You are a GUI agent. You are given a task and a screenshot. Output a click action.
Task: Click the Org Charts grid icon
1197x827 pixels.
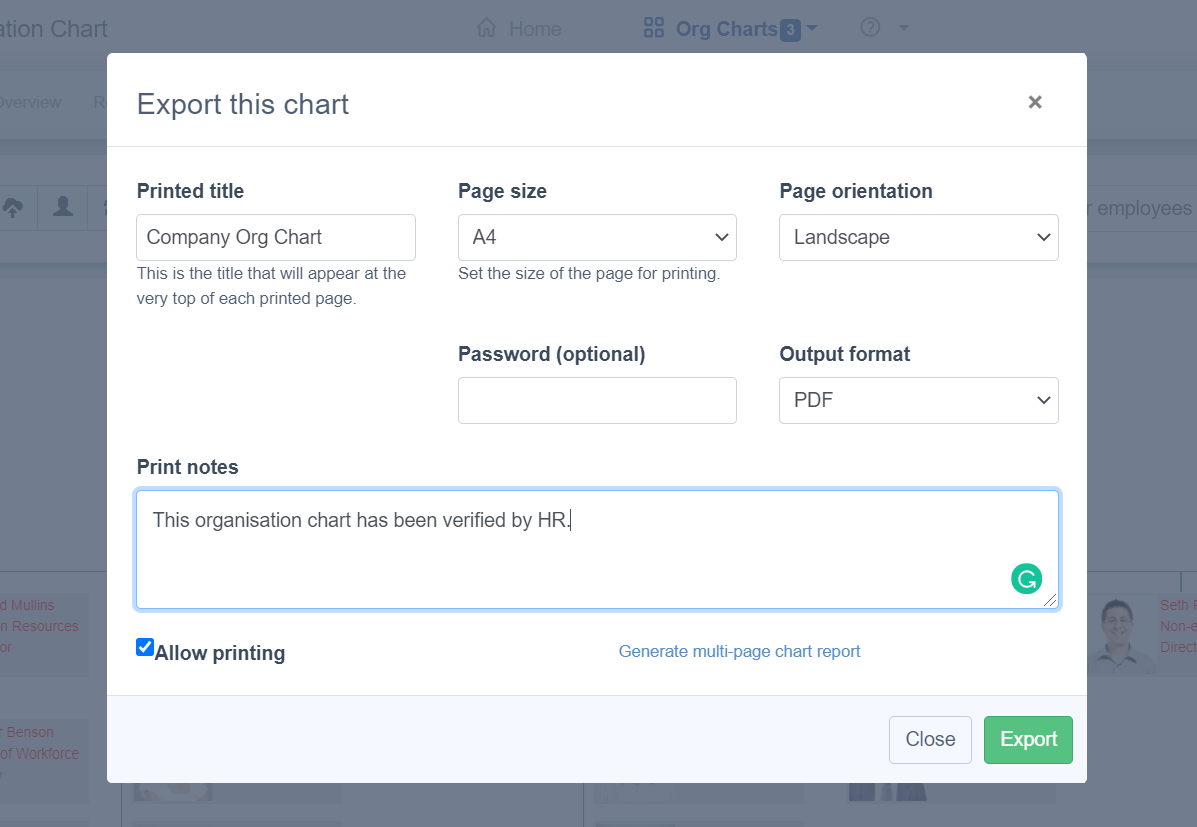(654, 28)
